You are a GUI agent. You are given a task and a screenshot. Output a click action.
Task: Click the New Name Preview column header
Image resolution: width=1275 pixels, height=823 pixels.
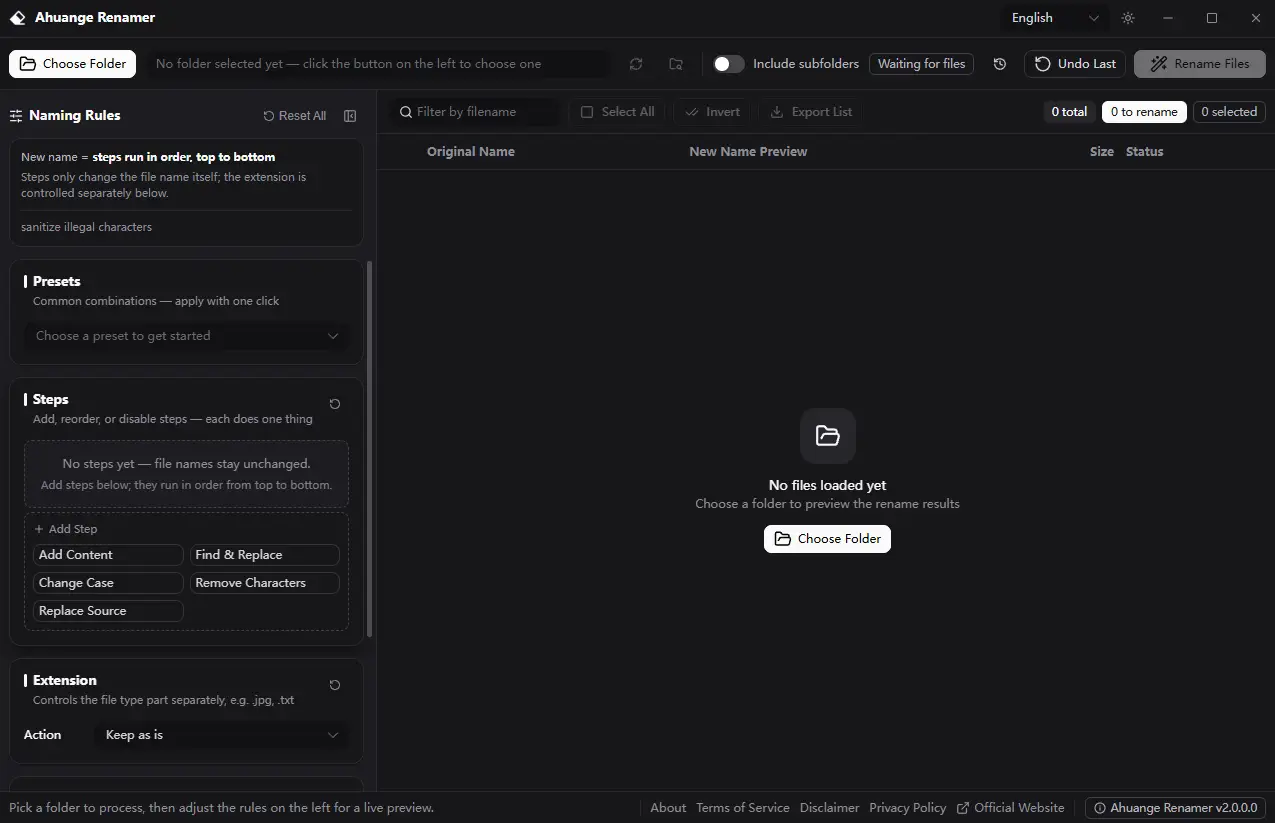(748, 152)
